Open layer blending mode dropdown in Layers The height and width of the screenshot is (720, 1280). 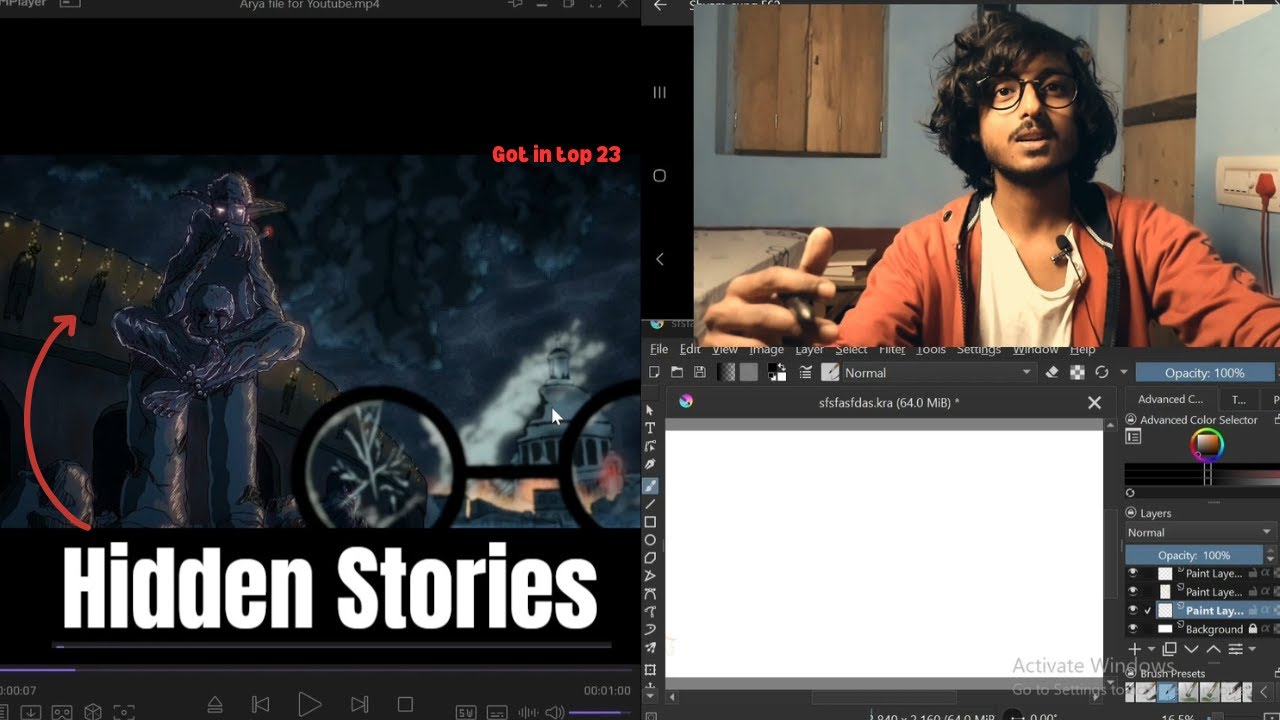[1200, 532]
